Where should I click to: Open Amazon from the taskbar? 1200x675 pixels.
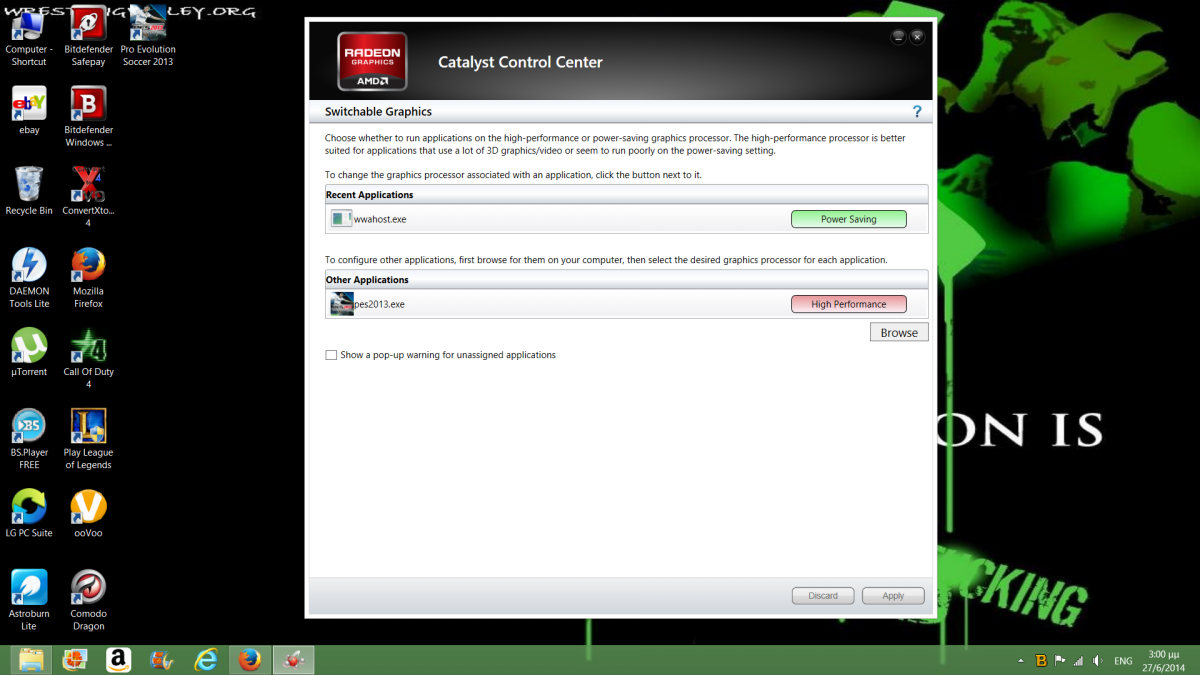pyautogui.click(x=118, y=660)
